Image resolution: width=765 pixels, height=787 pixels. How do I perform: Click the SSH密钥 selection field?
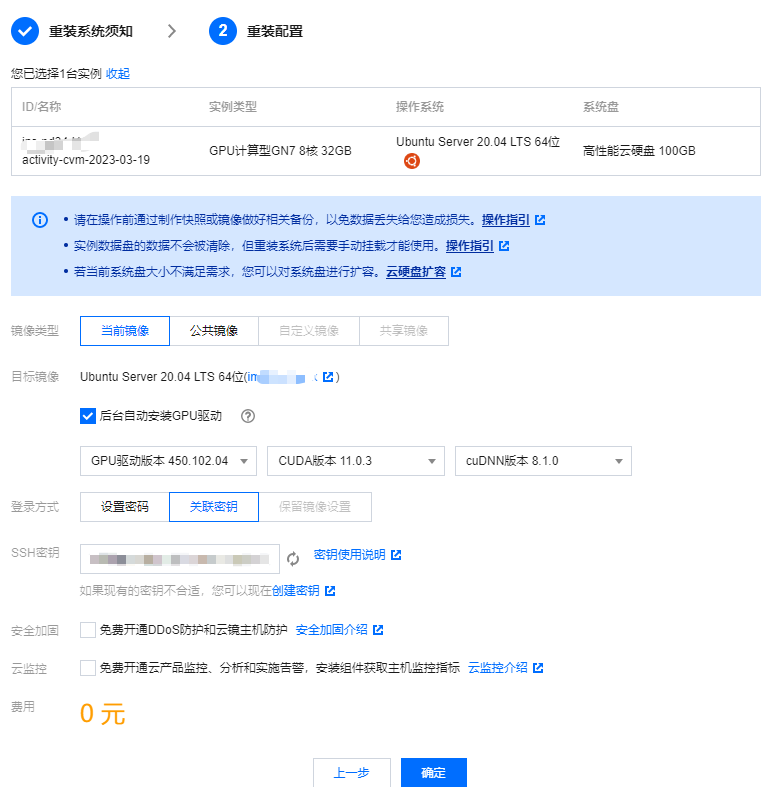point(180,559)
